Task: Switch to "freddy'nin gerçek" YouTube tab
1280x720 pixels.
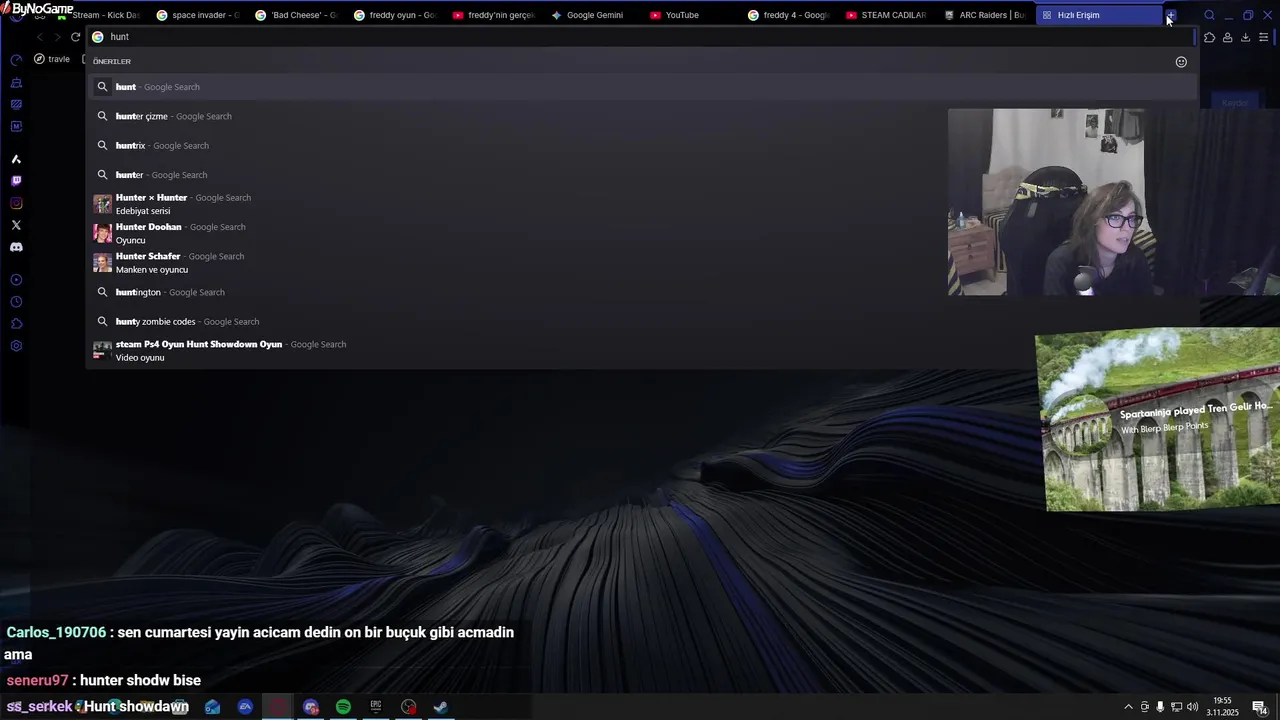Action: tap(493, 15)
